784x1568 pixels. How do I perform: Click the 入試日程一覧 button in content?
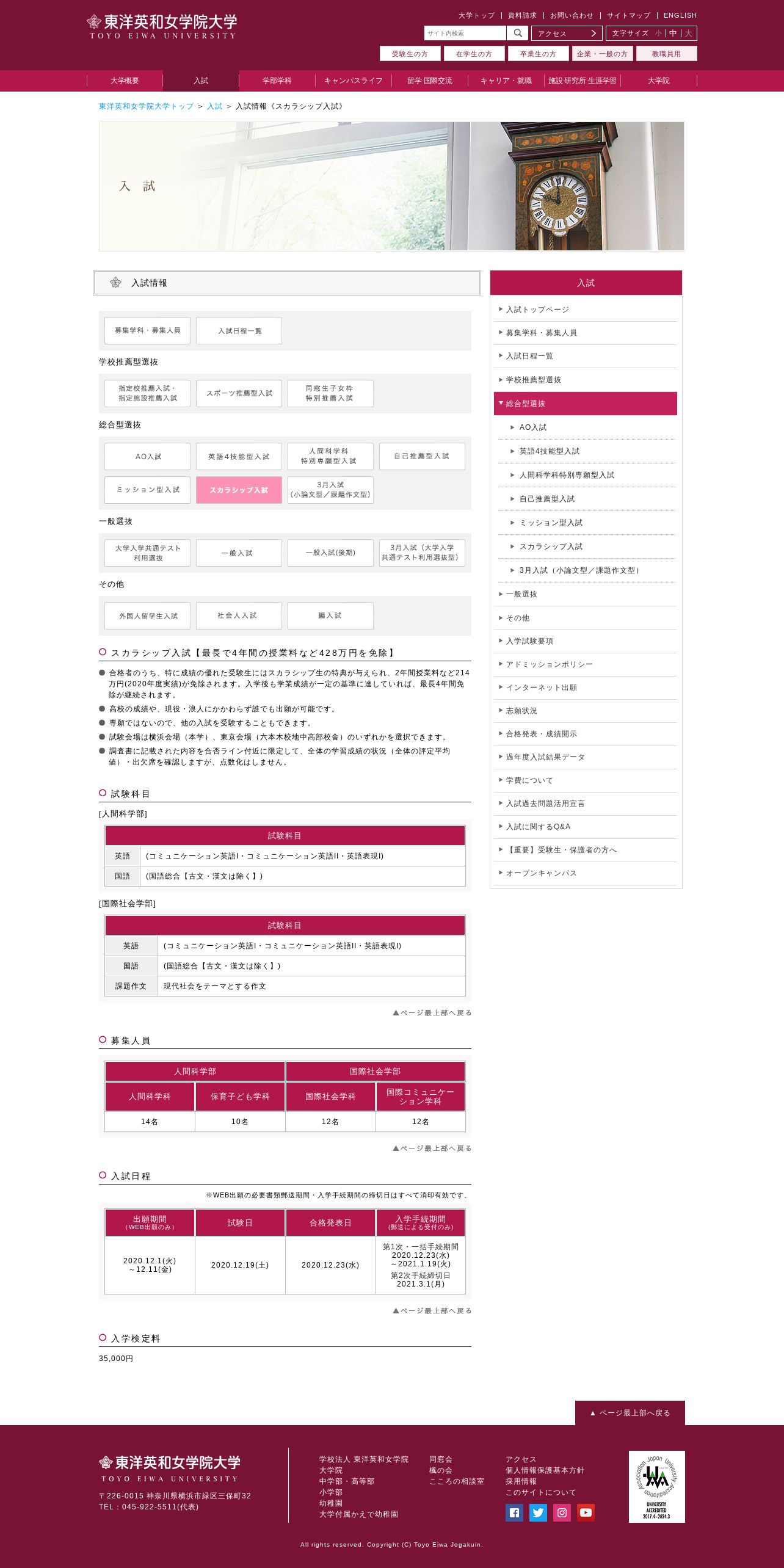[x=239, y=330]
